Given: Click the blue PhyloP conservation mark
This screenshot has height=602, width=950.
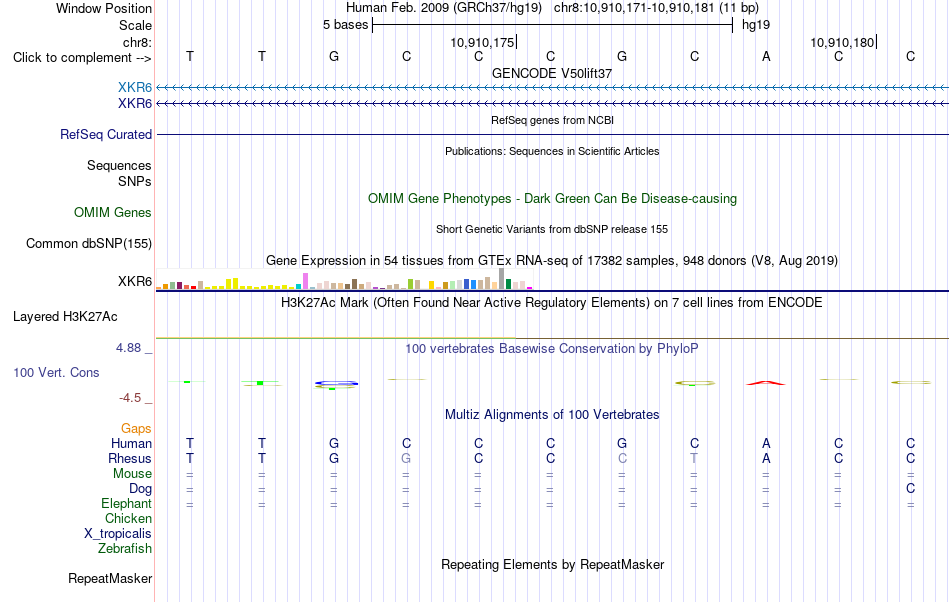Looking at the screenshot, I should (337, 383).
